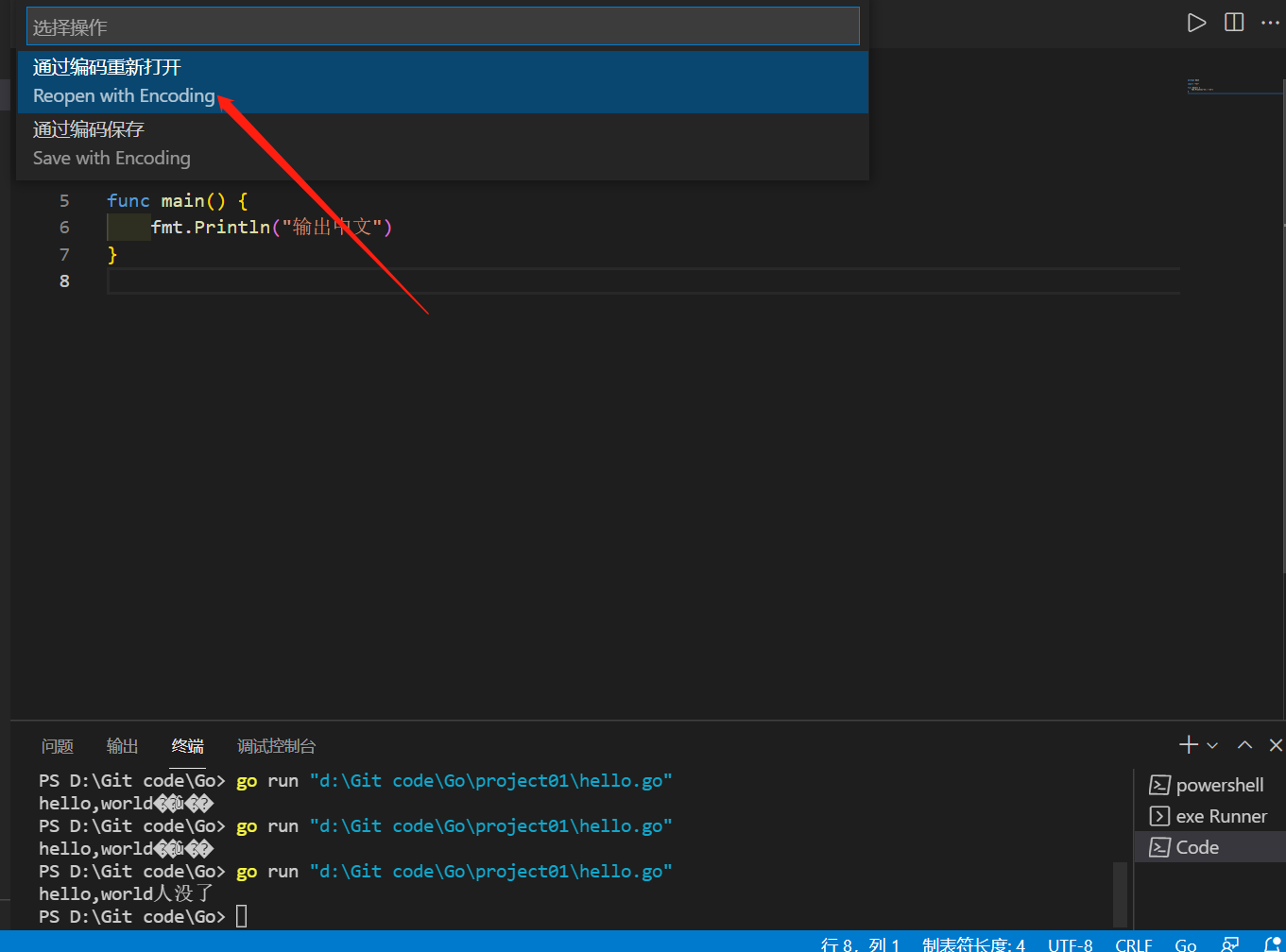Open the terminal launch profile dropdown
The image size is (1286, 952).
(1212, 745)
